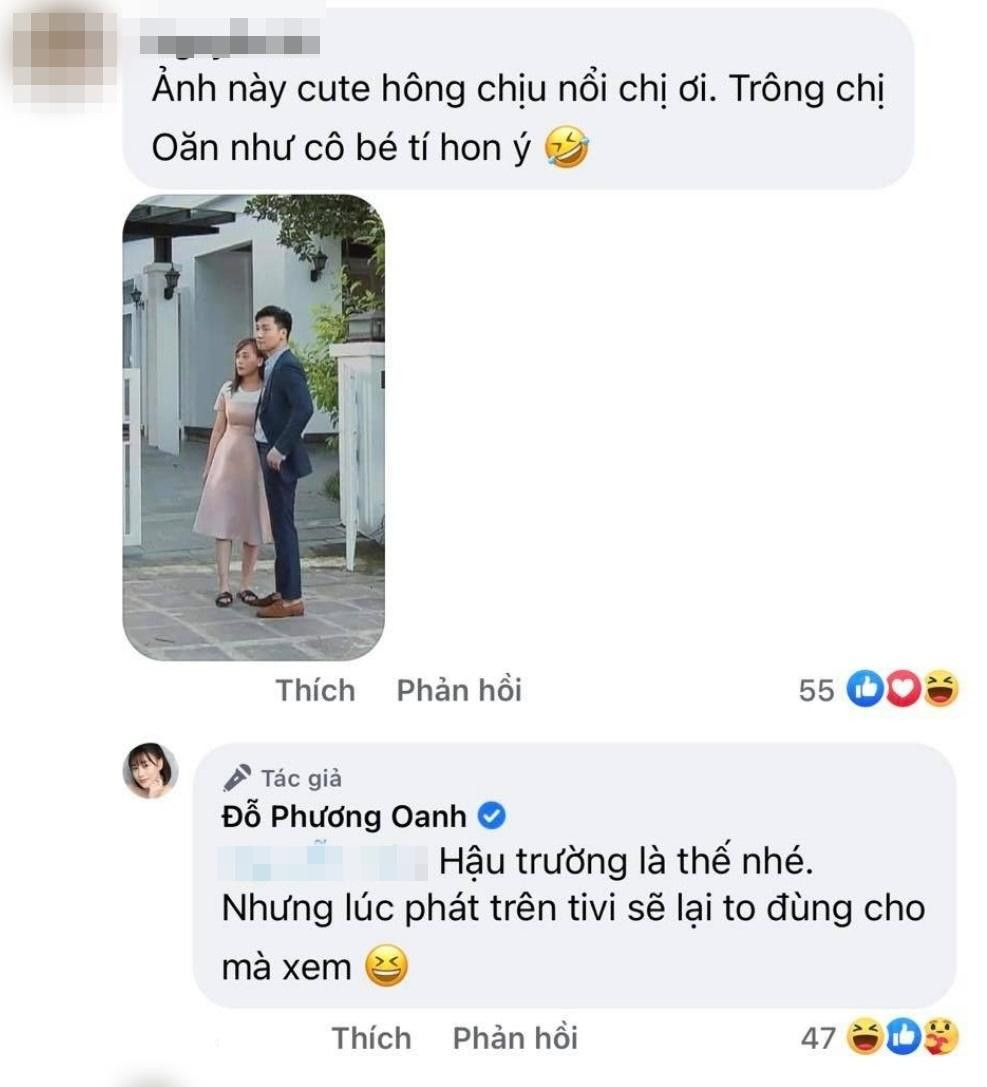Click Phản hồi under the first comment
Image resolution: width=987 pixels, height=1087 pixels.
[459, 690]
